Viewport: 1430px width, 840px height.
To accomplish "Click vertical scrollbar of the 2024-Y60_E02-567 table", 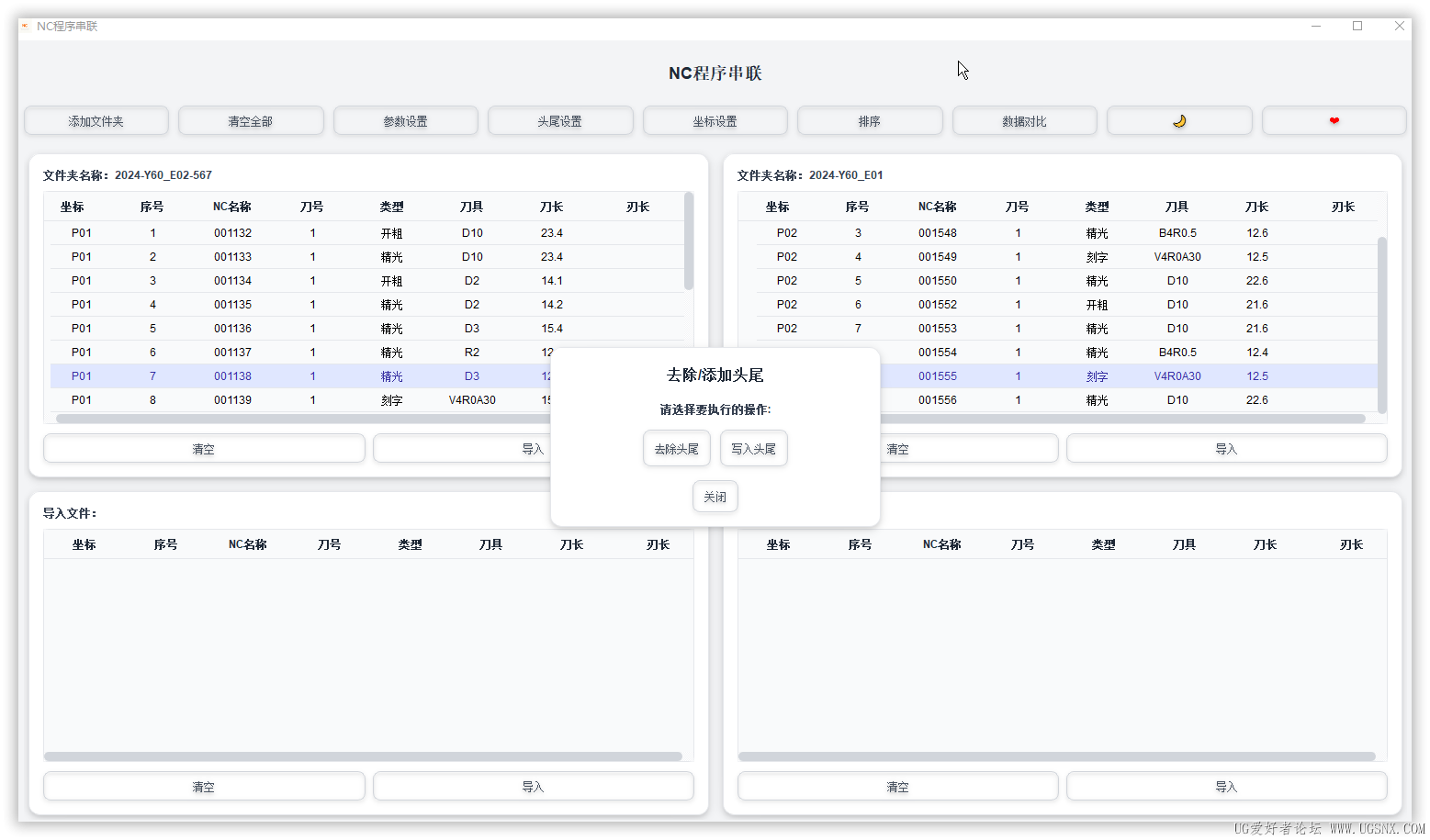I will (689, 241).
